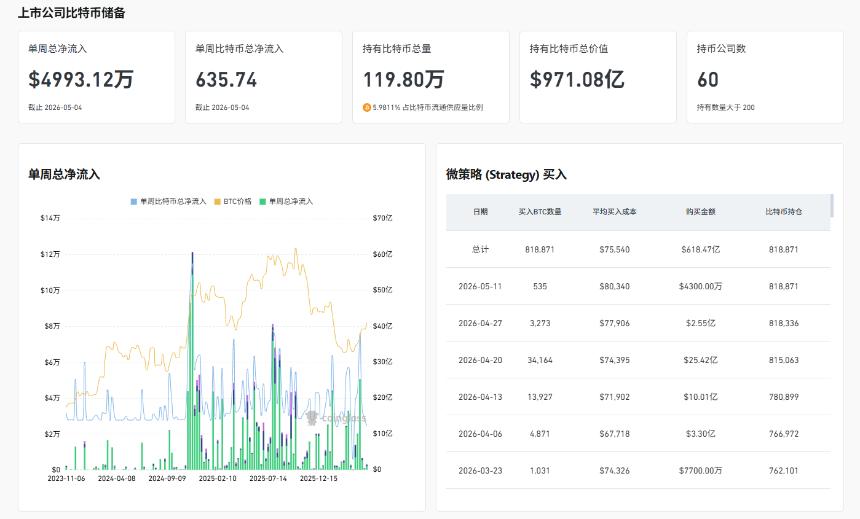Screen dimensions: 860x519
Task: Click the $971.08亿 total value figure
Action: coord(577,80)
